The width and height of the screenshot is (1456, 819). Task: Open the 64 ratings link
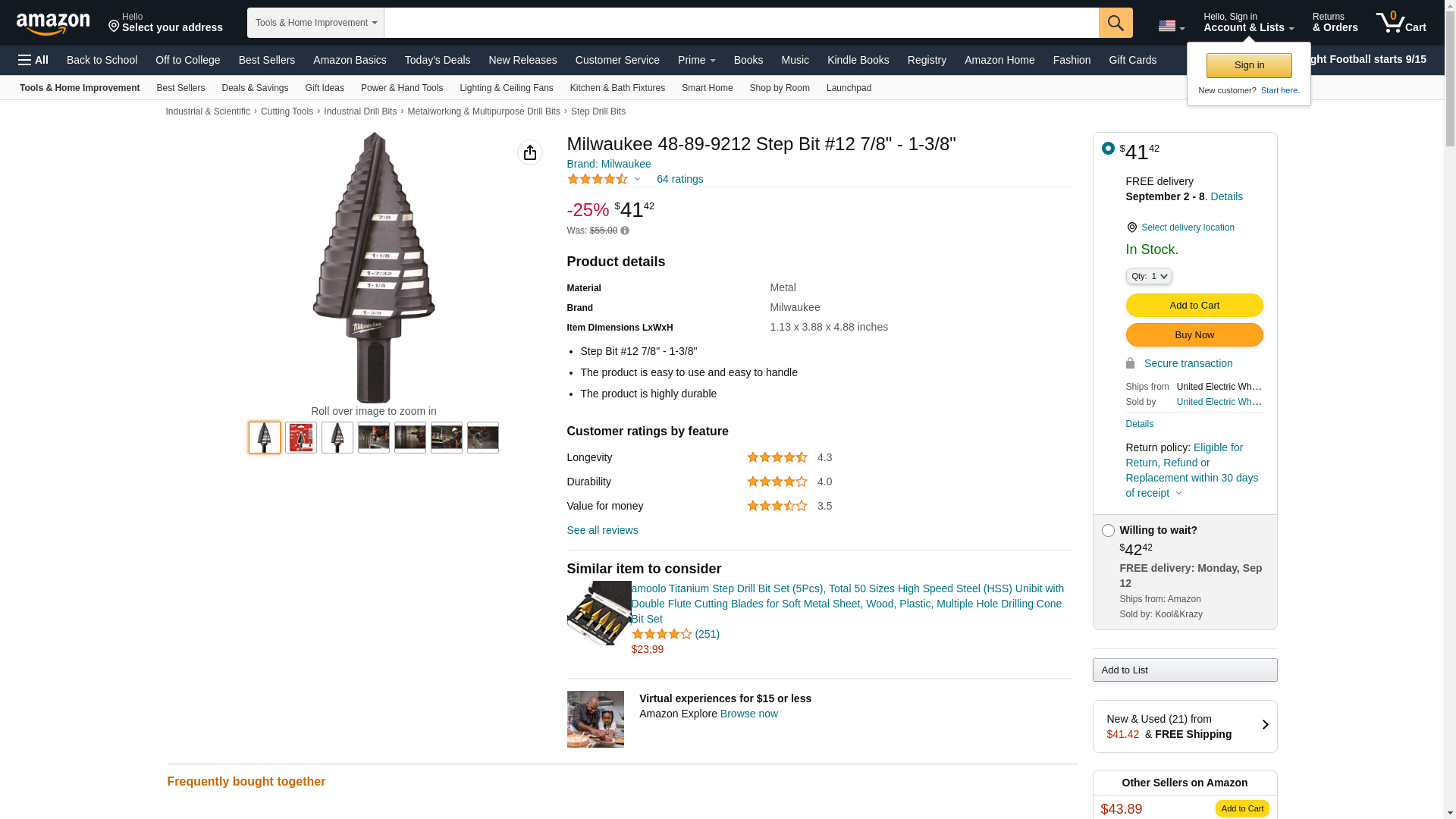click(679, 180)
